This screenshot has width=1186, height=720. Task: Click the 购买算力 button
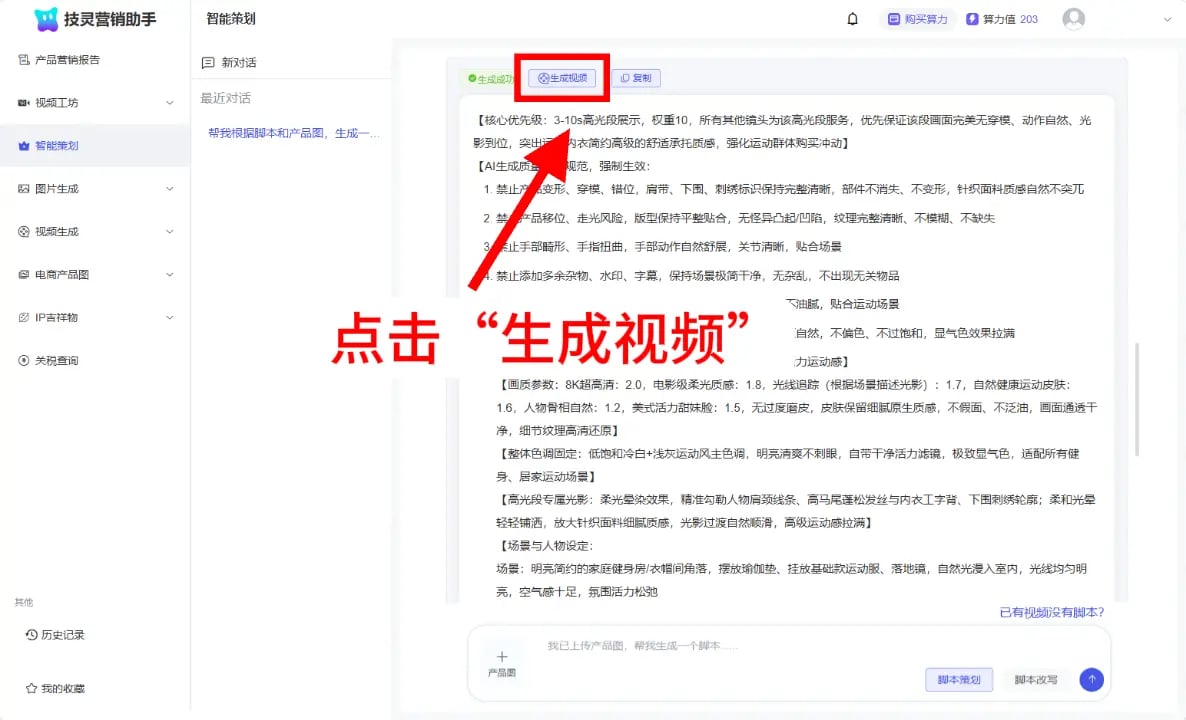[917, 19]
